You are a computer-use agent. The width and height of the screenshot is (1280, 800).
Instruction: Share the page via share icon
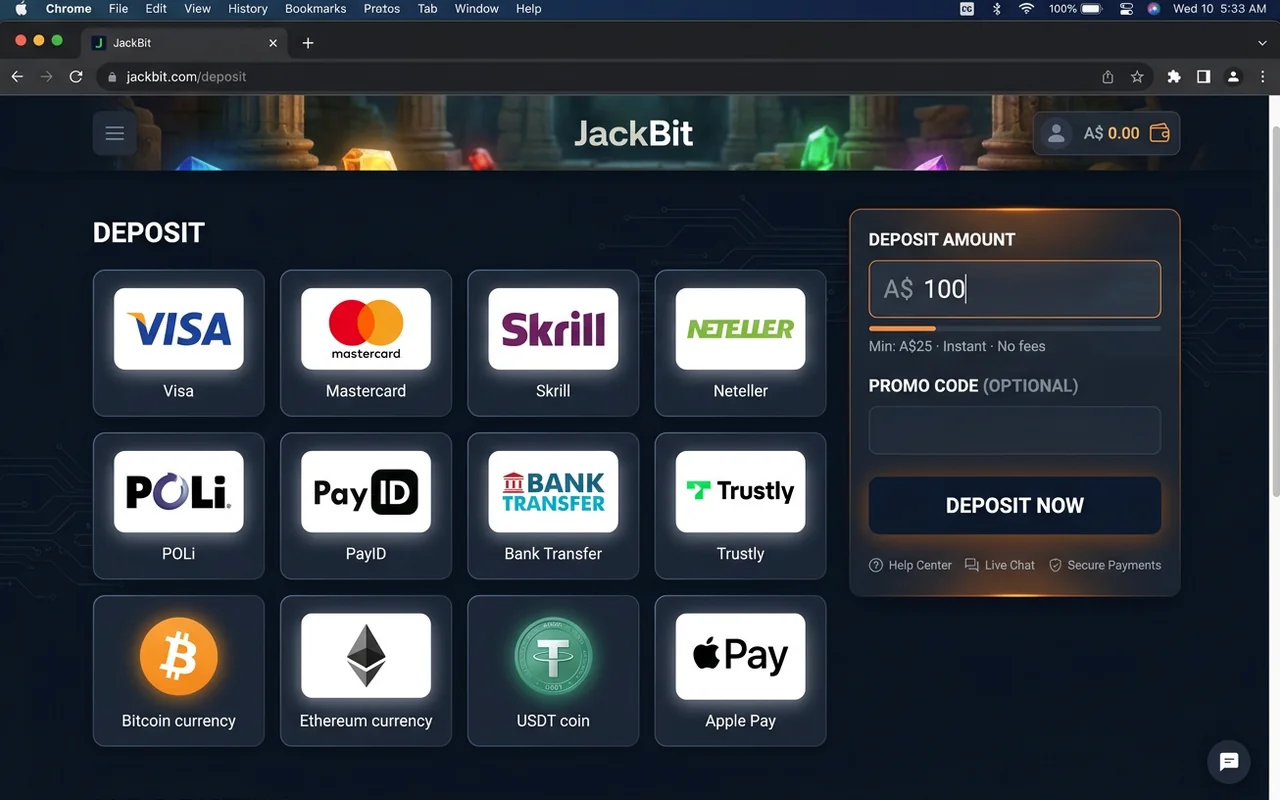[x=1108, y=77]
